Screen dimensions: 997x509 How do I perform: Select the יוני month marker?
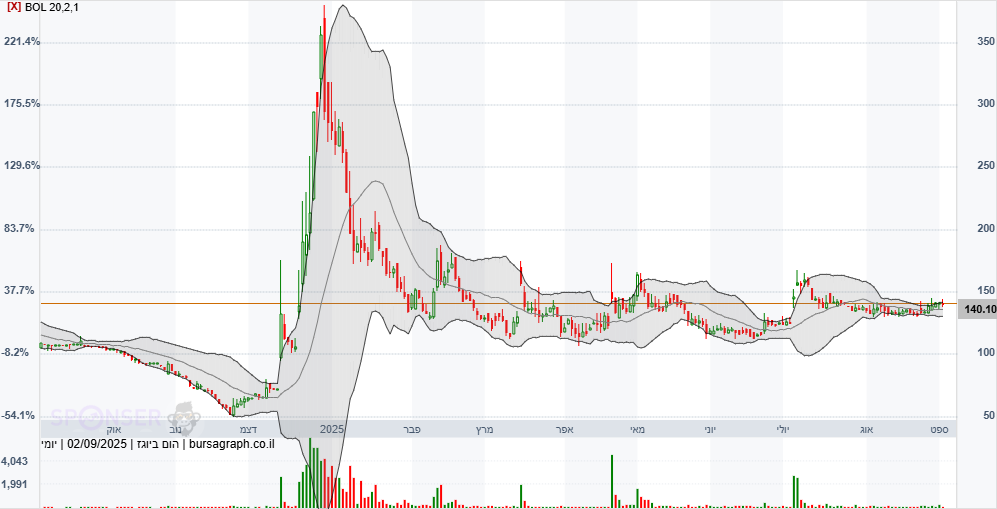[707, 429]
